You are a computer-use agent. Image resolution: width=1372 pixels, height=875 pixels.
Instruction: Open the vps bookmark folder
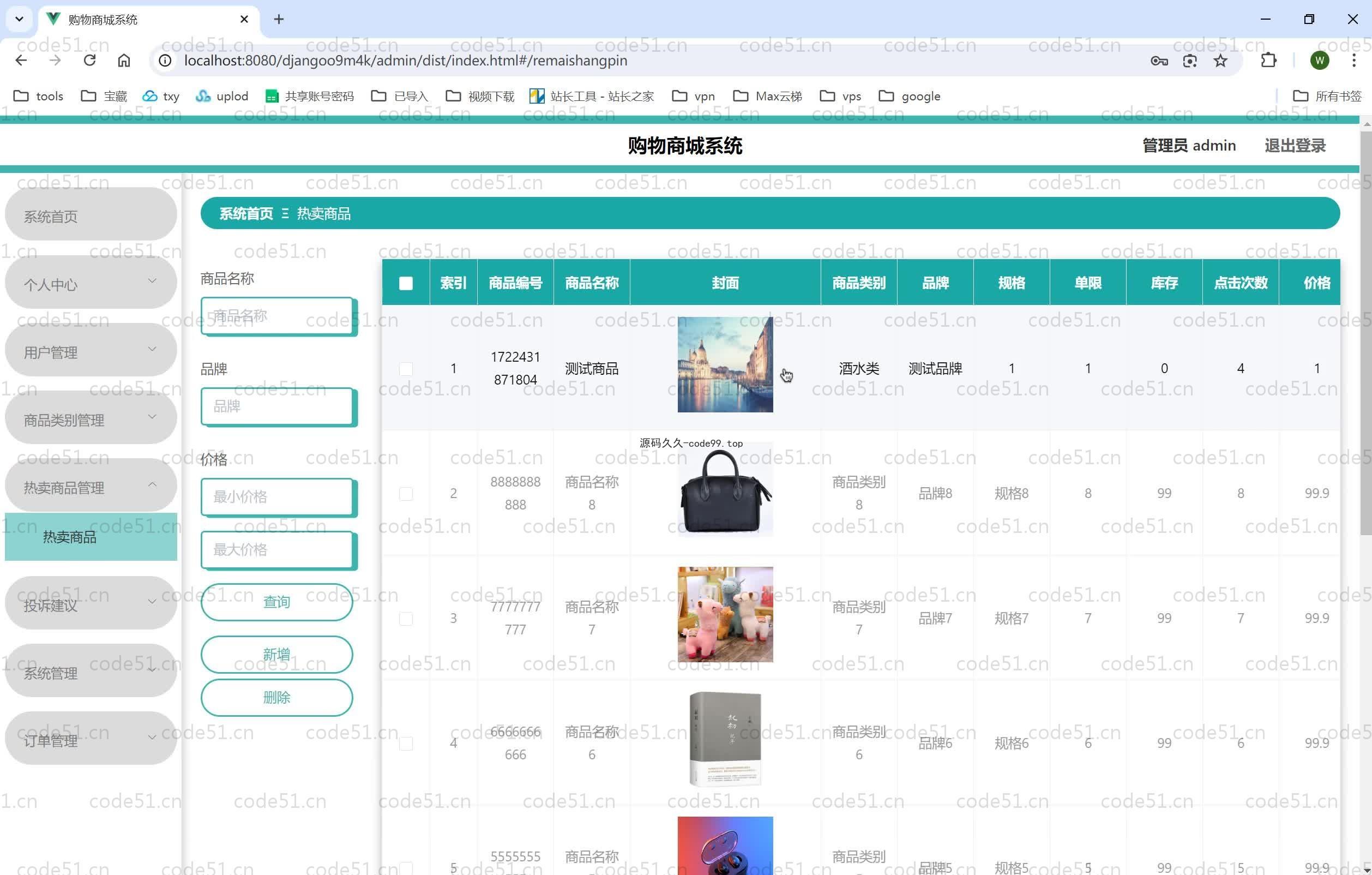840,96
